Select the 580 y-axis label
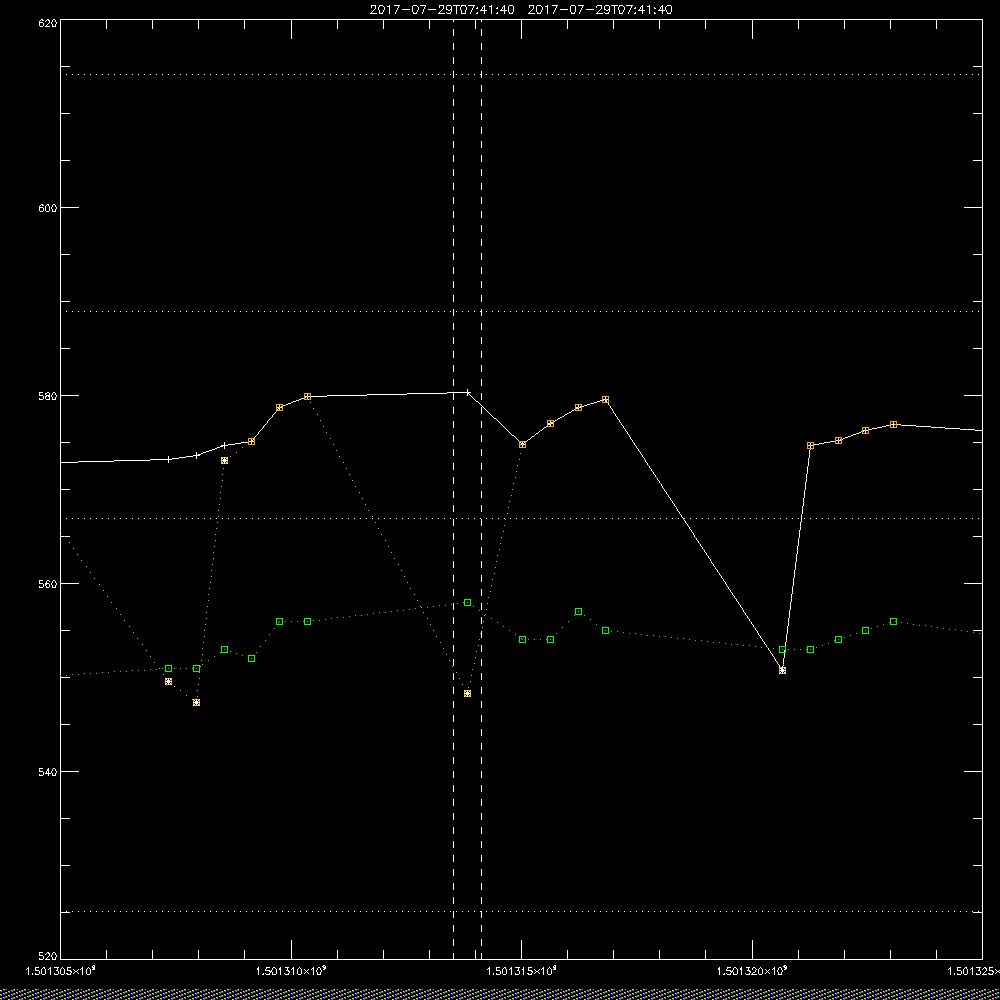Viewport: 1000px width, 1000px height. tap(48, 395)
